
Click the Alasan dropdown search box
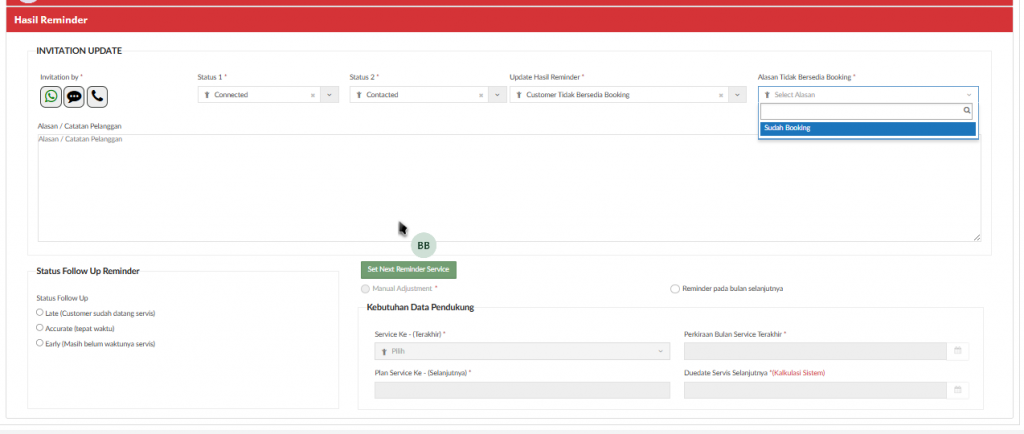tap(861, 111)
